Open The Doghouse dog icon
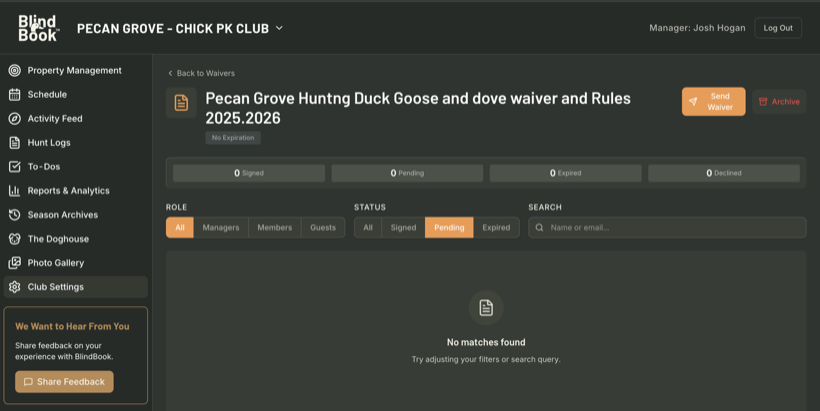 [x=15, y=238]
